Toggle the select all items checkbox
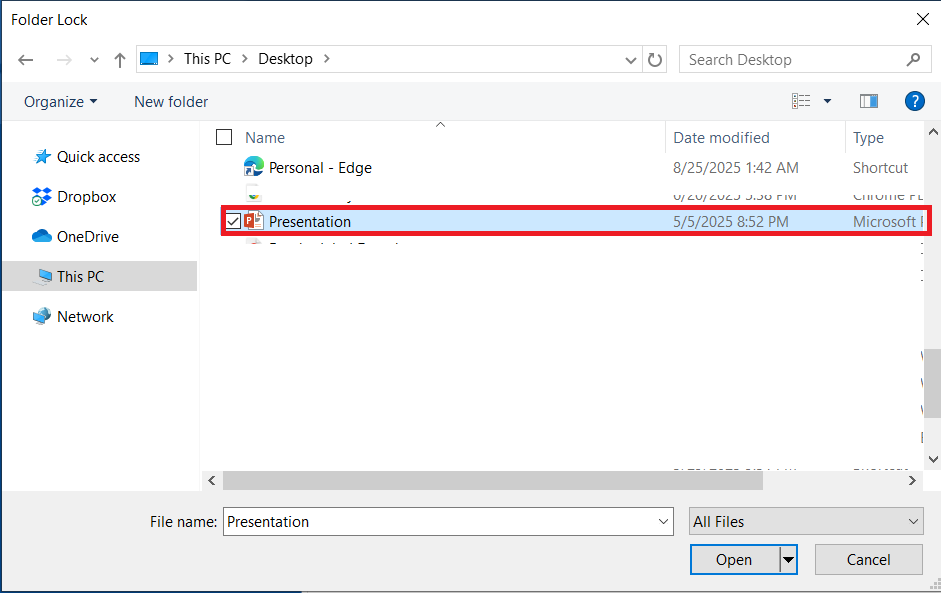 [x=224, y=138]
